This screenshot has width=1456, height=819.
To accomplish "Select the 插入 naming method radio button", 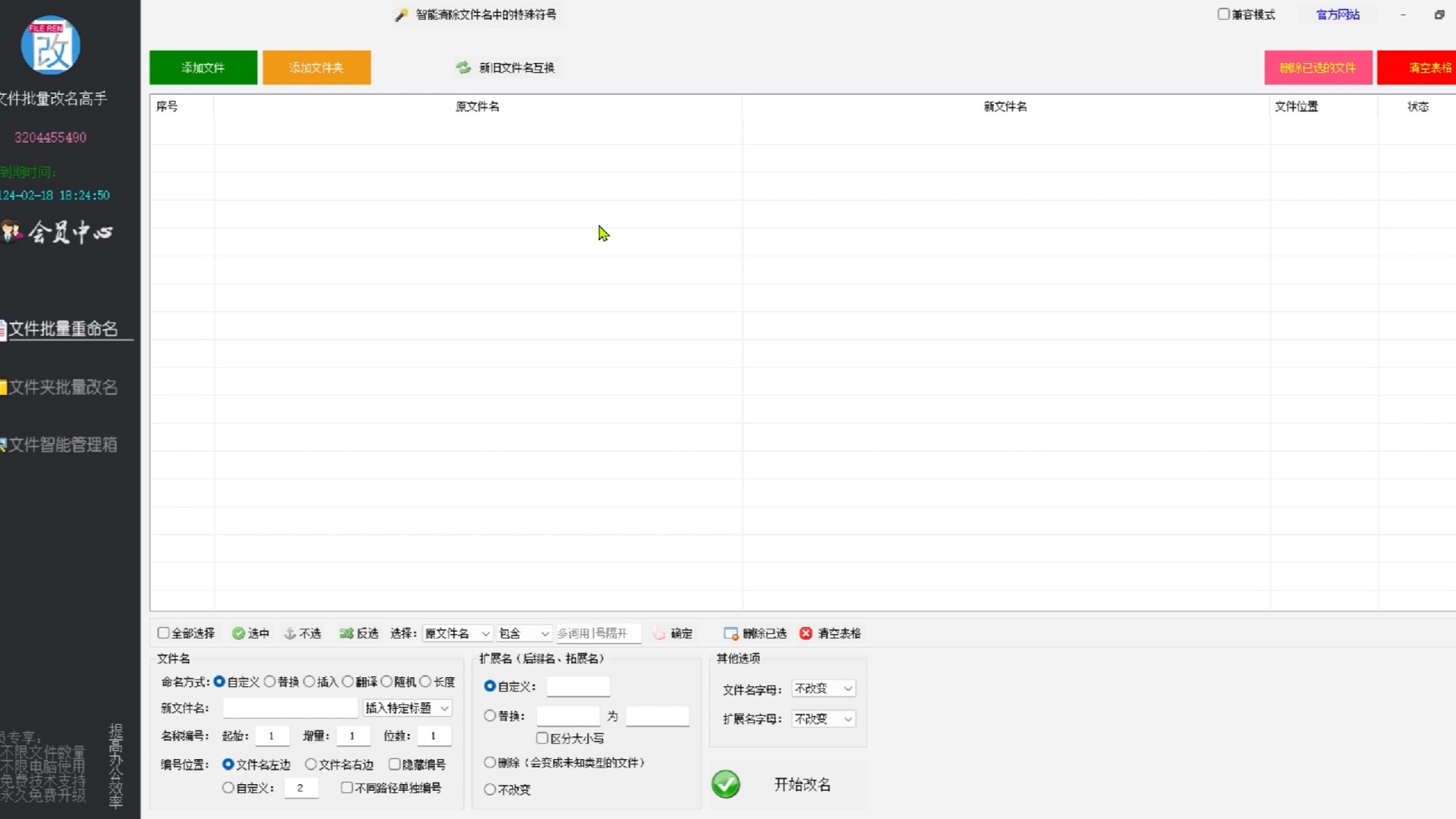I will [x=309, y=682].
